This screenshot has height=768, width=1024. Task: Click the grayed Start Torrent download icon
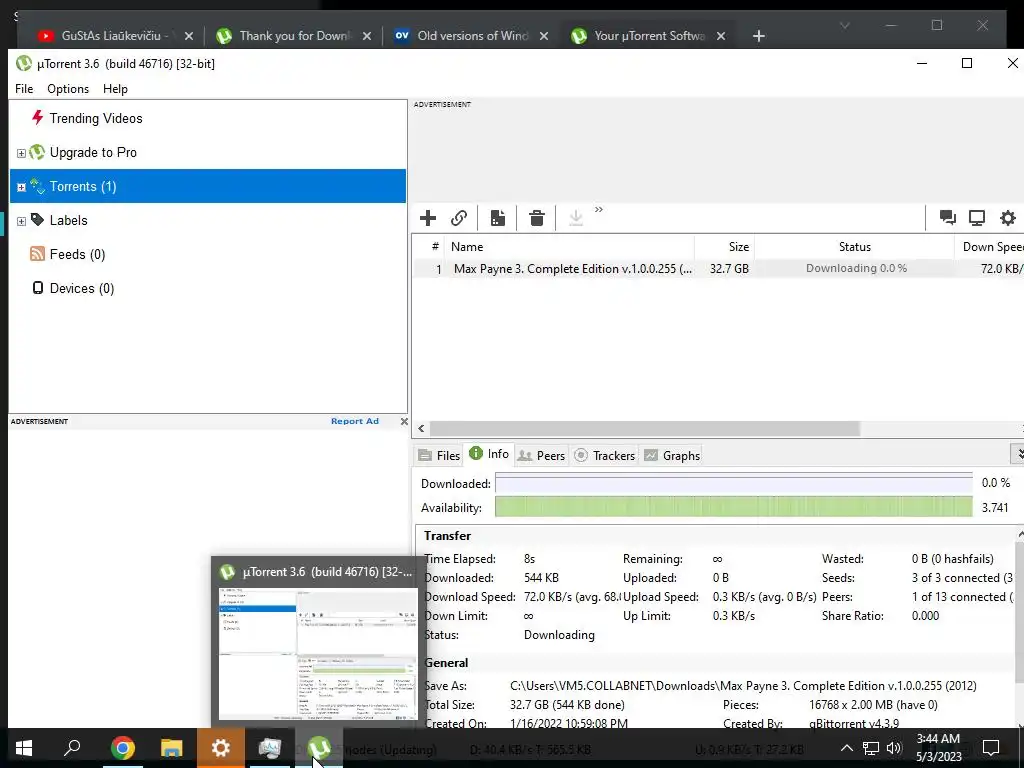tap(575, 217)
